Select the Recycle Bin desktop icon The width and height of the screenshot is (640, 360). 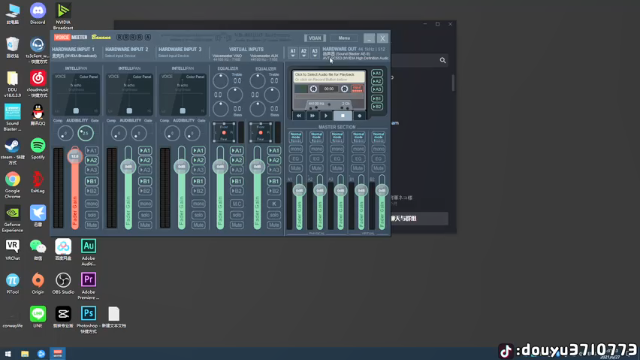coord(12,47)
